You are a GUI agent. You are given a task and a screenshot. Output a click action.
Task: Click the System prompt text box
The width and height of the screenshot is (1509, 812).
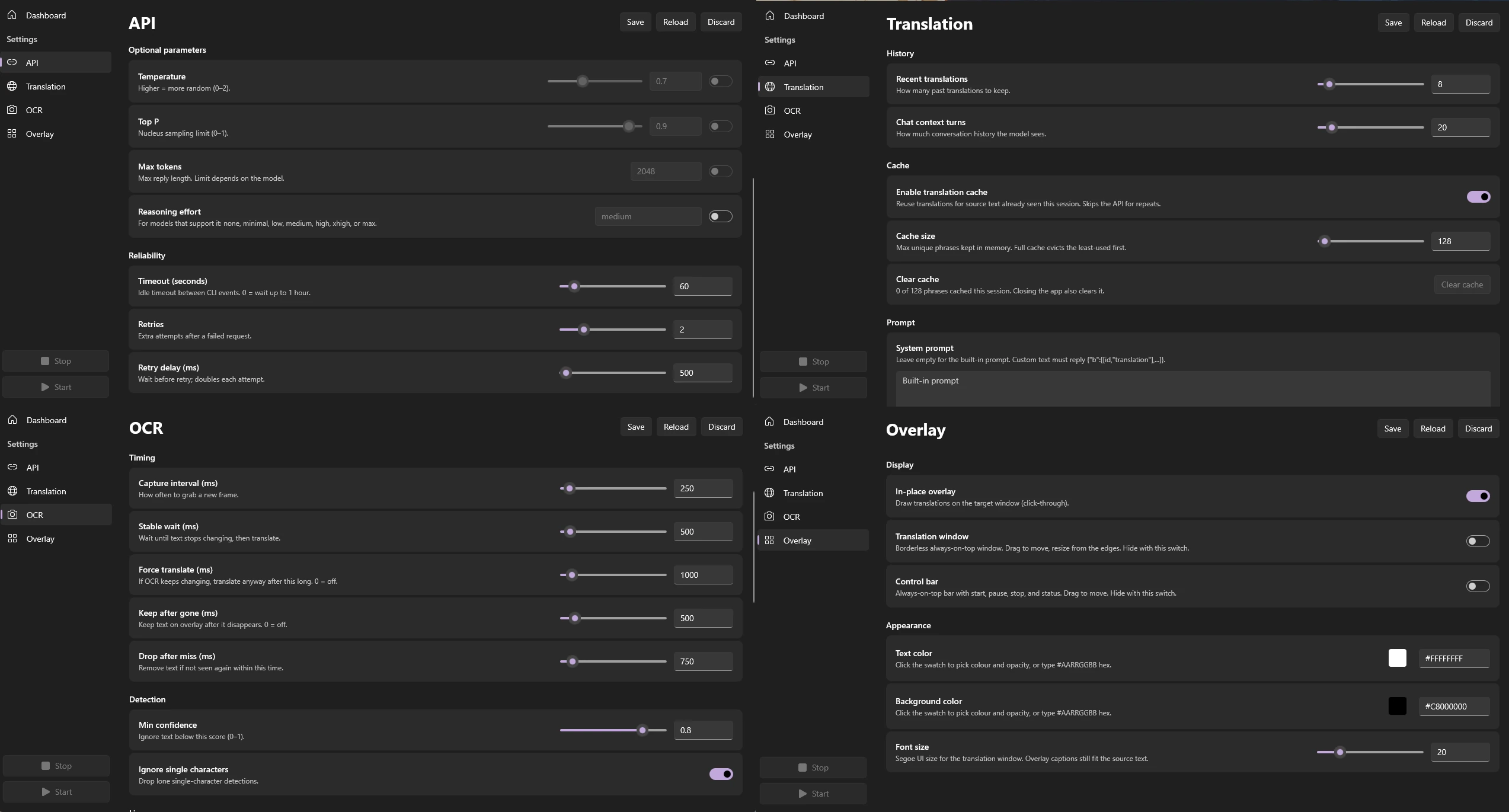coord(1193,389)
